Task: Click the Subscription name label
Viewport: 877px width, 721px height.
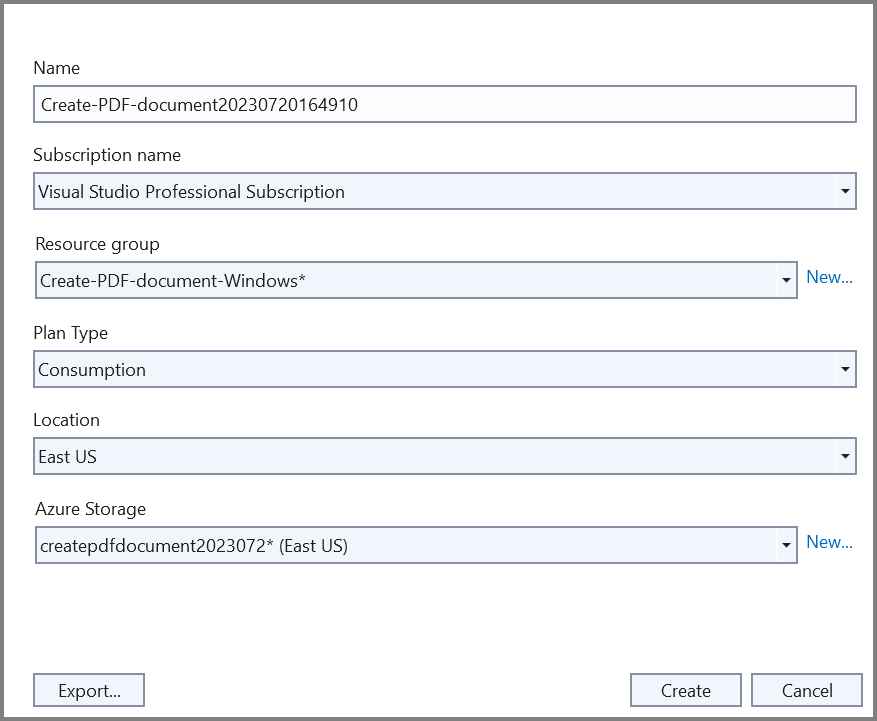Action: (107, 155)
